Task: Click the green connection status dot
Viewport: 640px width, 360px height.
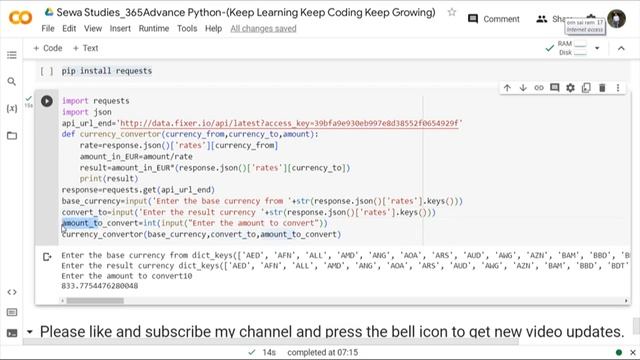Action: point(619,352)
